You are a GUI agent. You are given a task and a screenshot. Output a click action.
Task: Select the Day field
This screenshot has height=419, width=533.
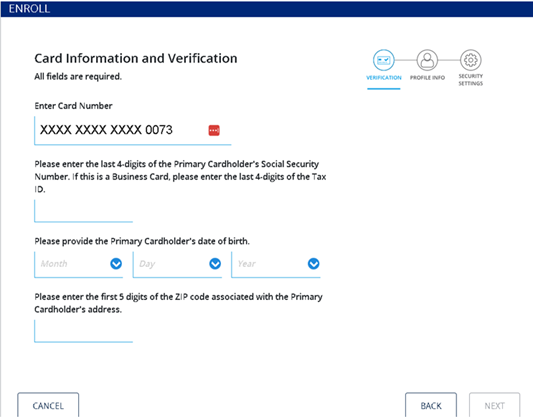point(177,265)
